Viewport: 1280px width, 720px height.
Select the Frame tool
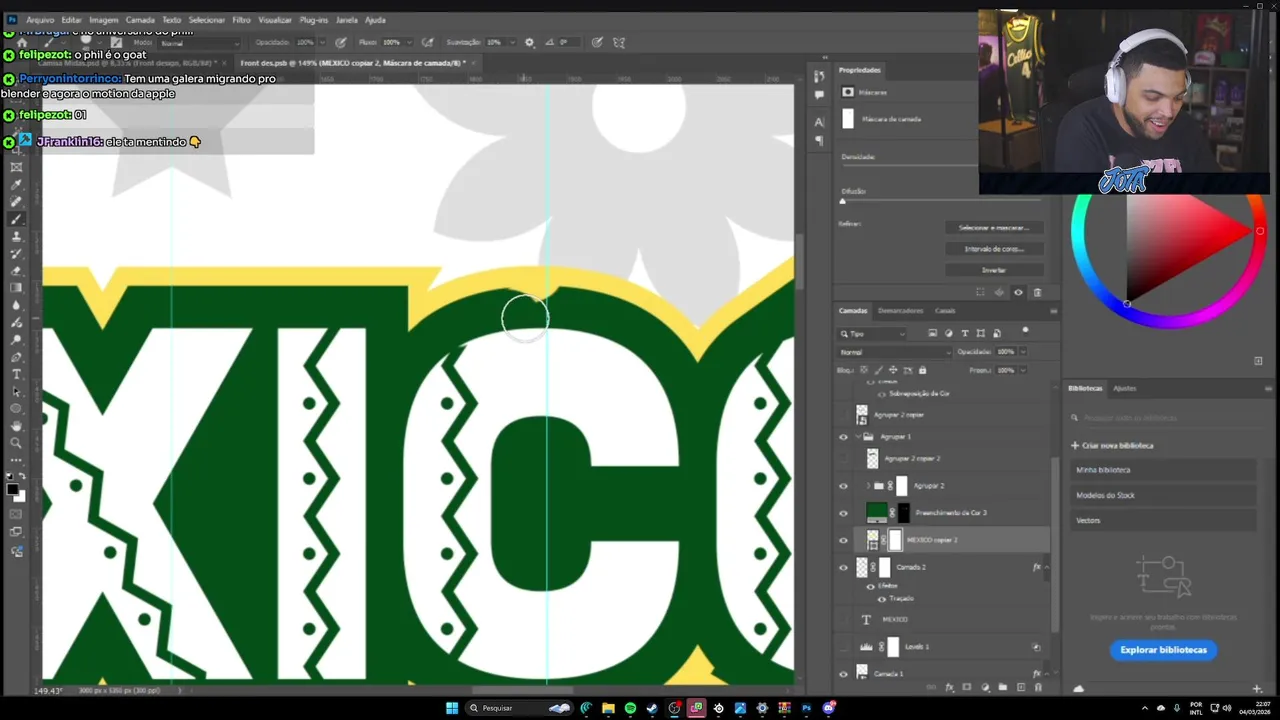coord(16,167)
